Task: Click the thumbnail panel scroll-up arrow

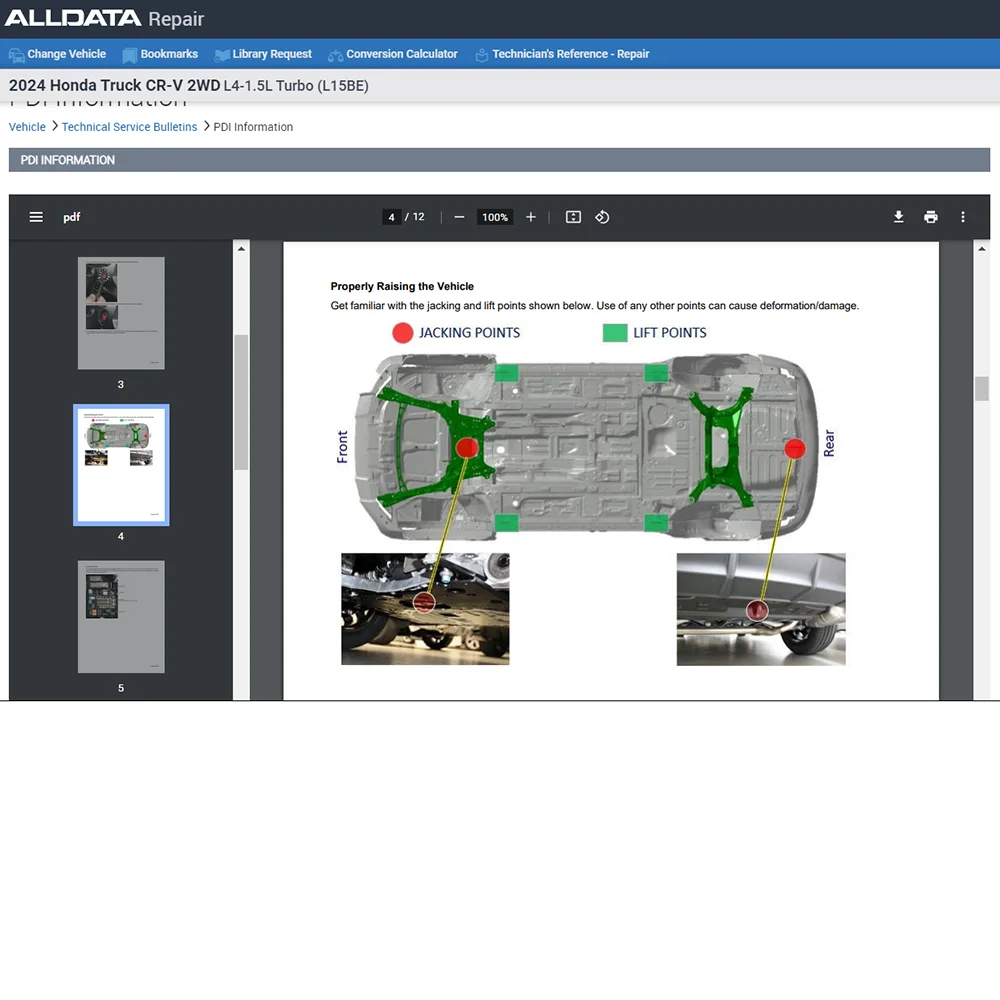Action: 241,249
